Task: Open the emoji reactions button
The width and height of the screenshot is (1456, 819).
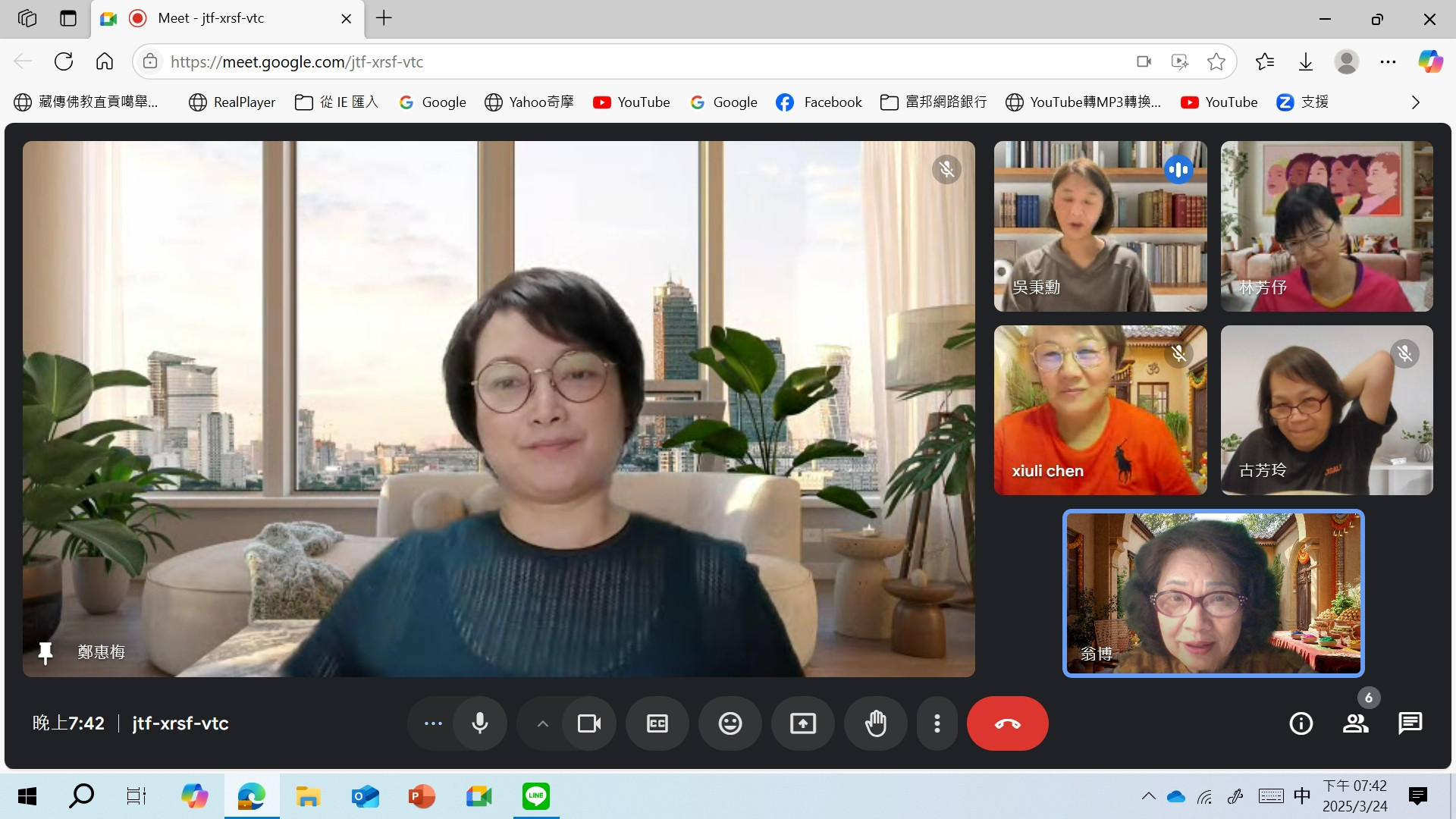Action: tap(730, 723)
